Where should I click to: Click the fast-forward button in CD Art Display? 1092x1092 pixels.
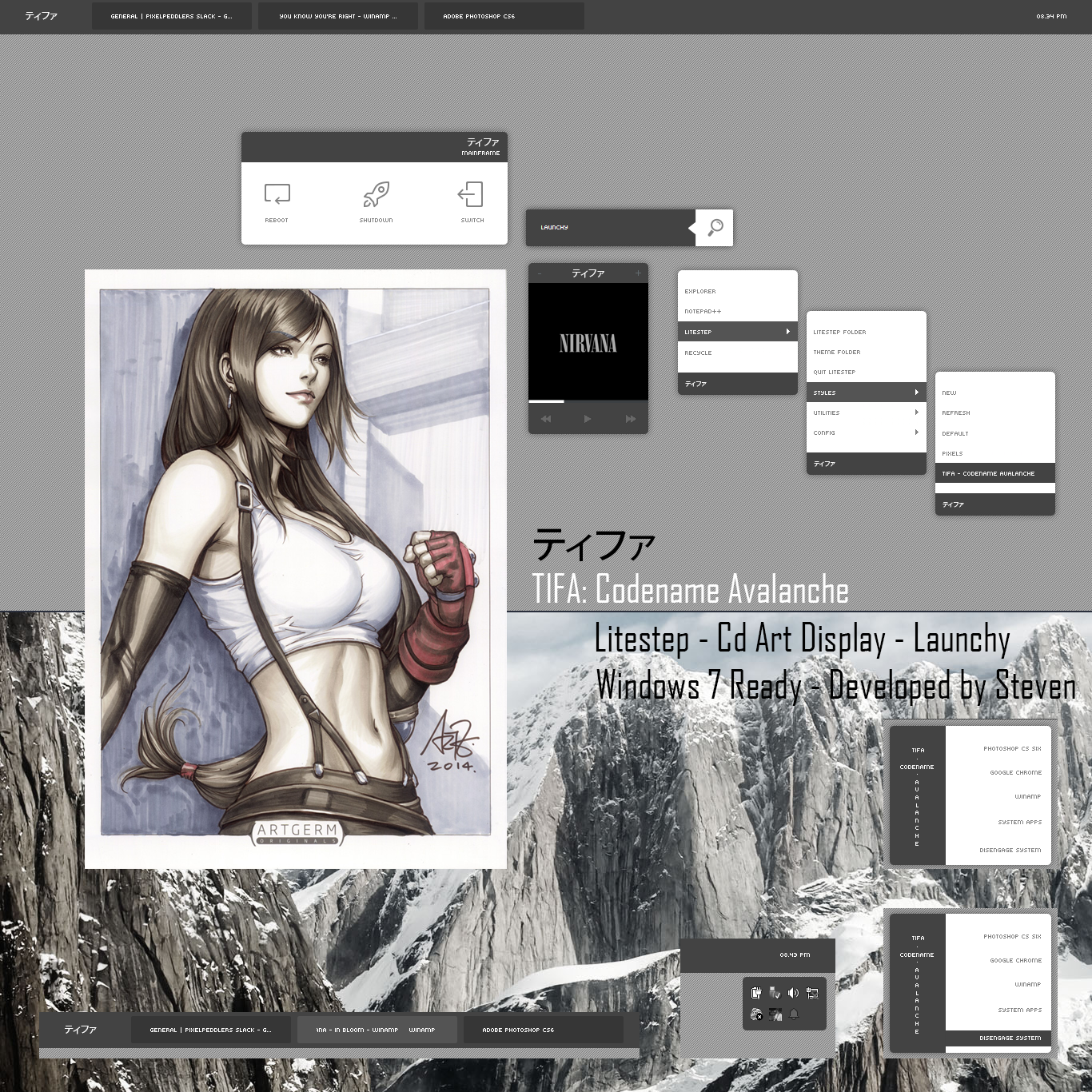point(631,418)
